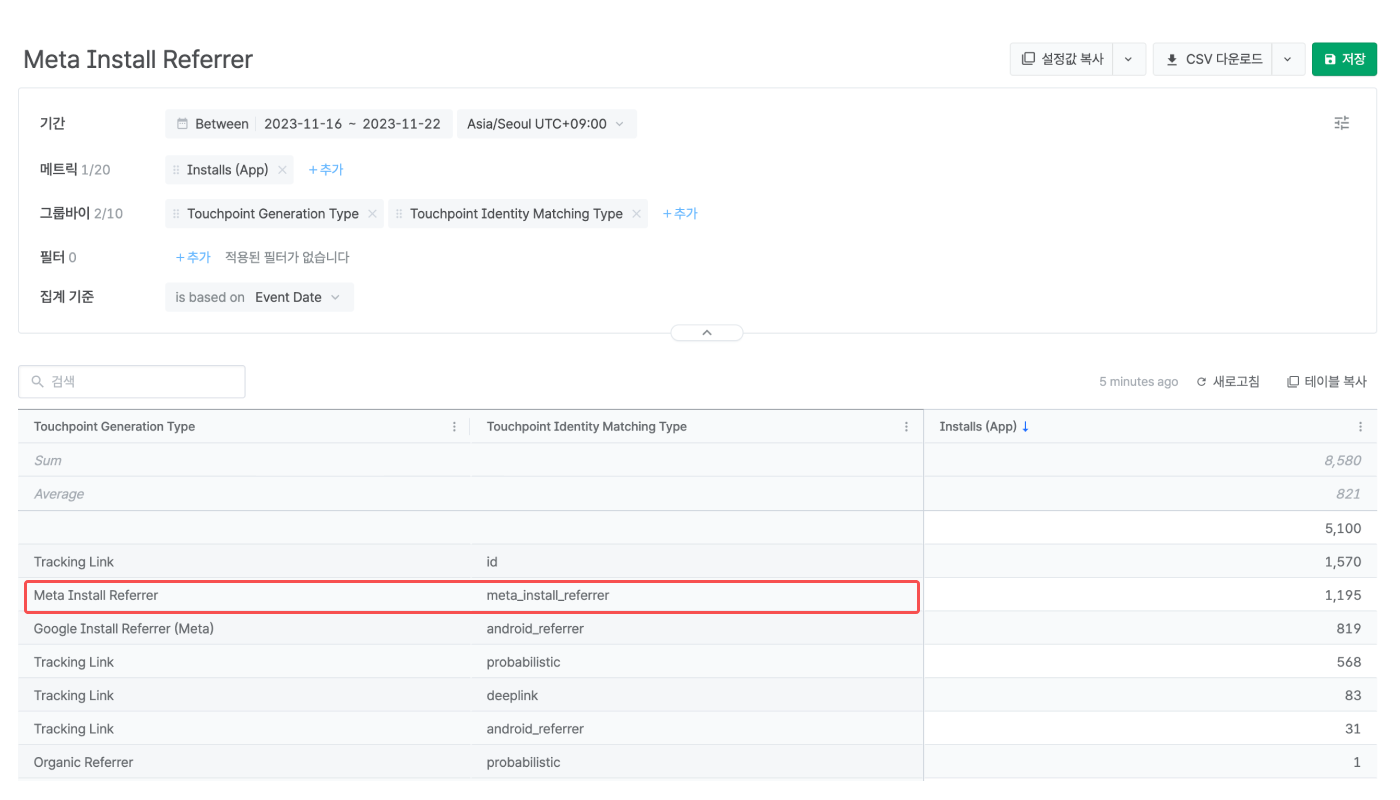Download the report via CSV 다운로드
Viewport: 1400px width, 800px height.
[1213, 59]
